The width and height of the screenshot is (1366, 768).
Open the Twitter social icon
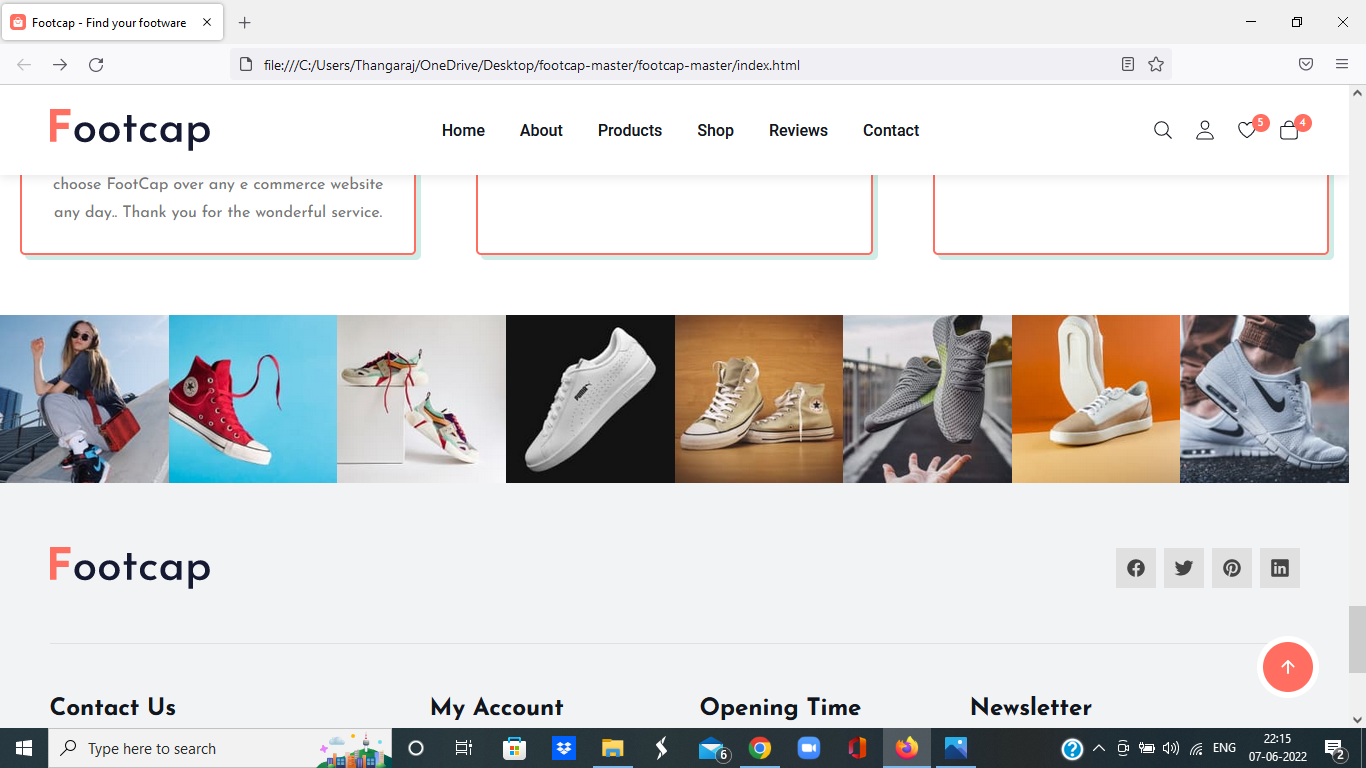point(1183,567)
